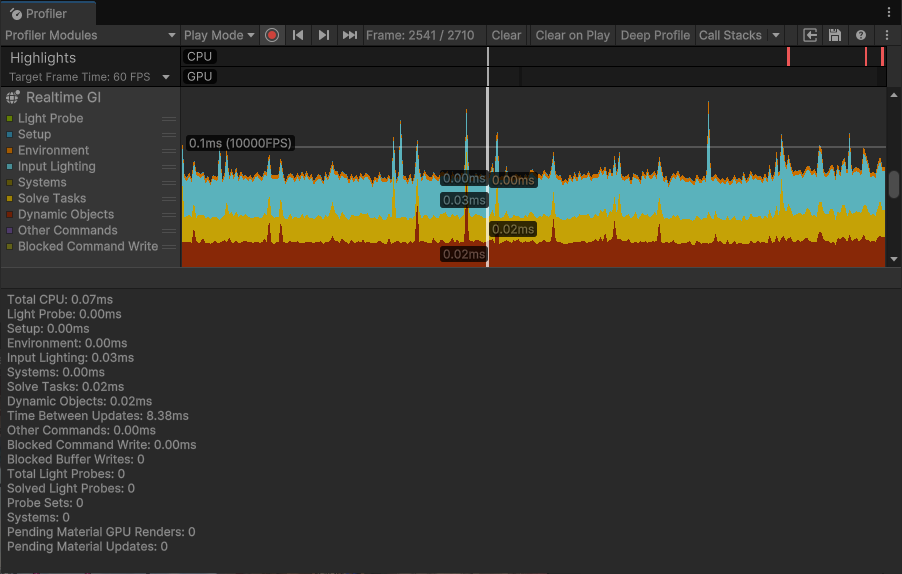The height and width of the screenshot is (574, 902).
Task: Save profiler data with disk icon
Action: (835, 35)
